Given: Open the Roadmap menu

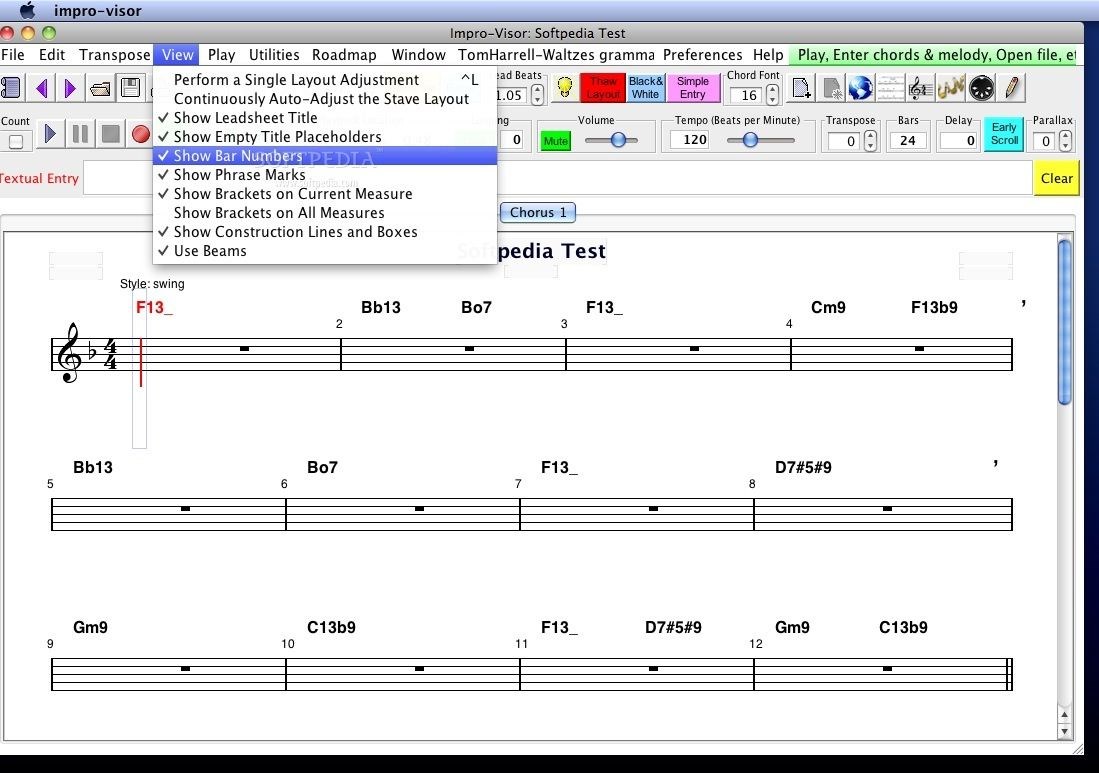Looking at the screenshot, I should [344, 55].
